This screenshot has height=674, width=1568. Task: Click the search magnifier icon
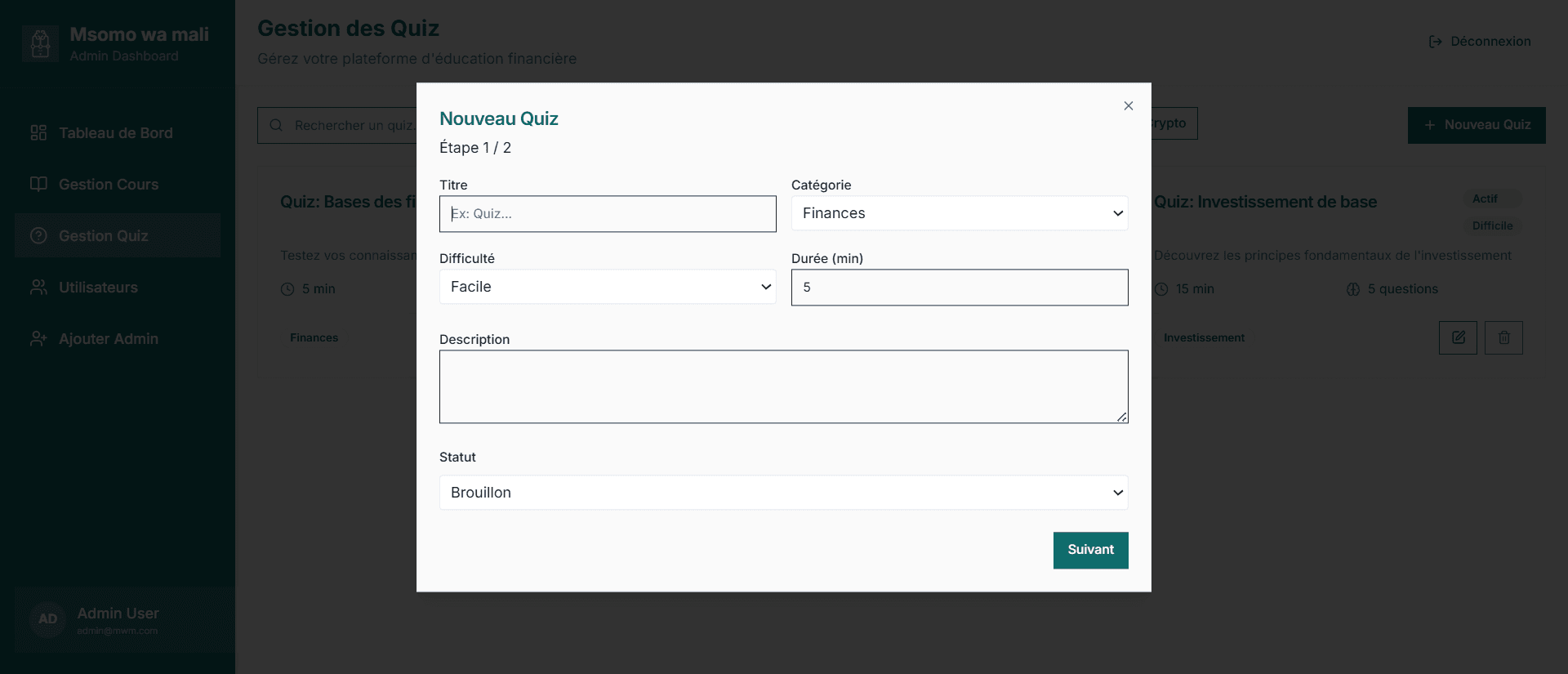[276, 125]
